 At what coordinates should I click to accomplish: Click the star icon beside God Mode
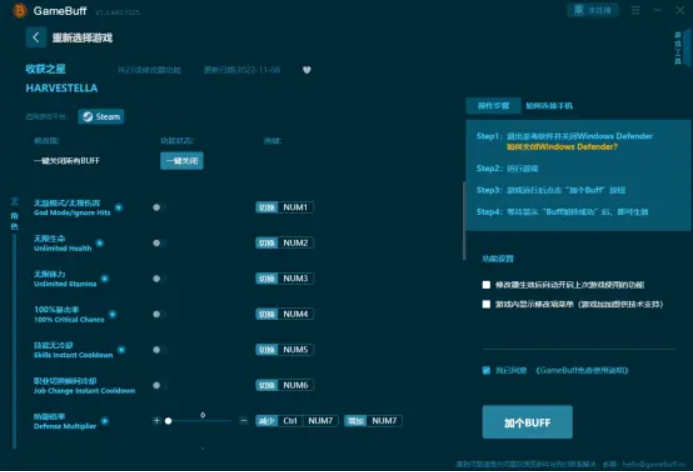pyautogui.click(x=118, y=207)
